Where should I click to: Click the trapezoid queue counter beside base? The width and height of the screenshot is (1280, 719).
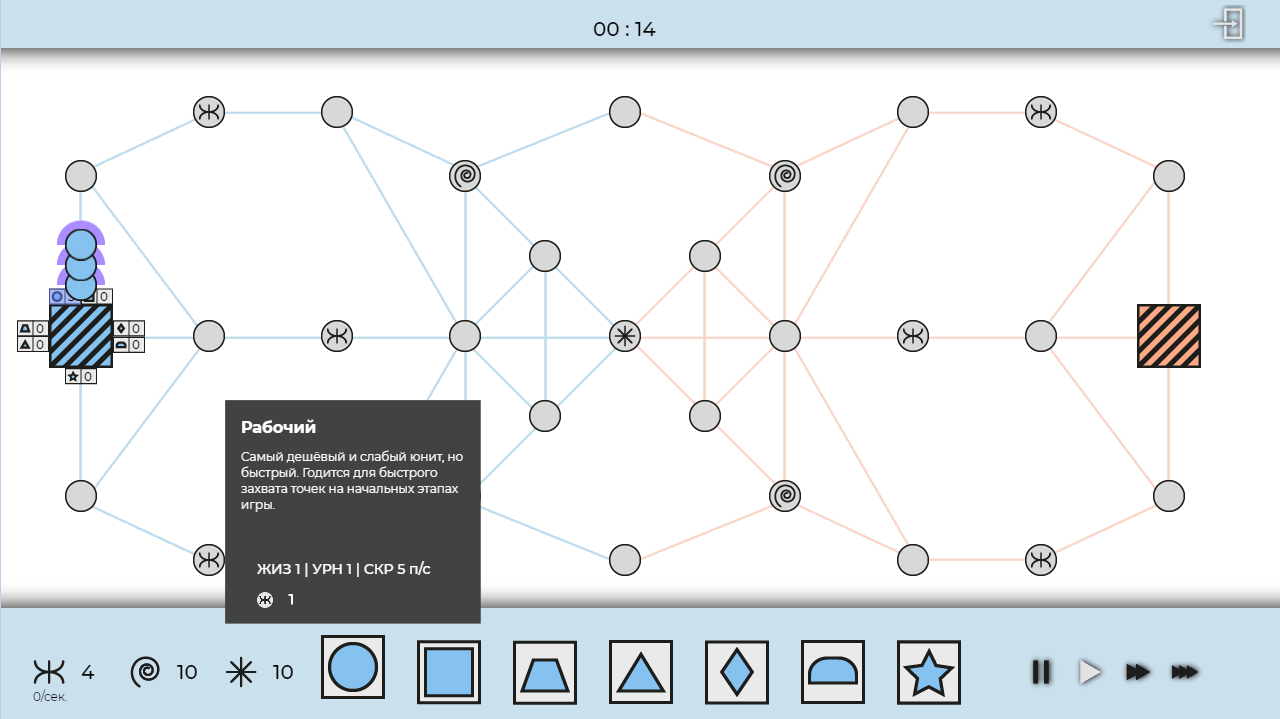33,328
